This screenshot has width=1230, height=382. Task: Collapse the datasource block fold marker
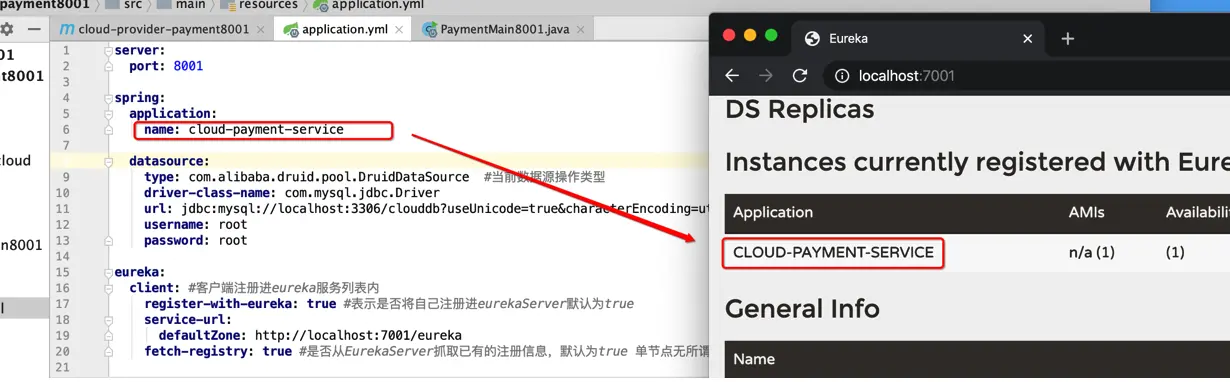[x=109, y=161]
